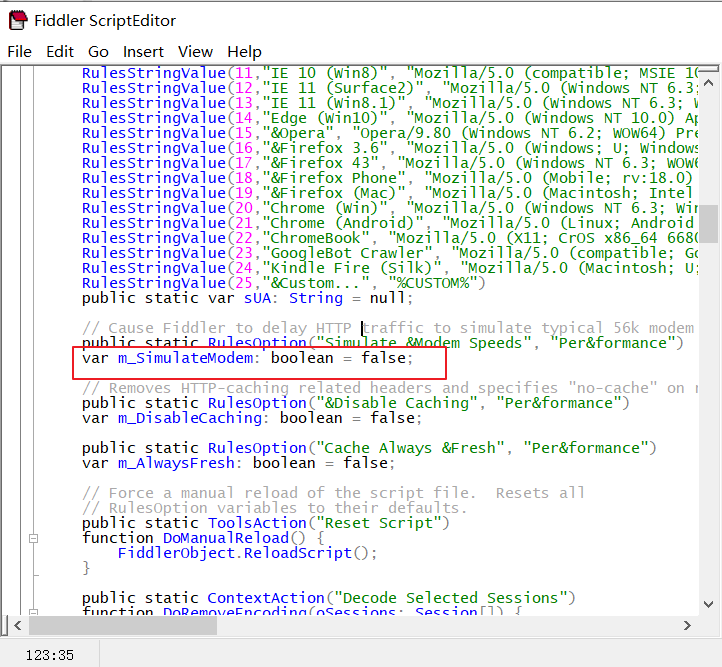Click the "&Opera" string
This screenshot has height=667, width=722.
(x=297, y=133)
